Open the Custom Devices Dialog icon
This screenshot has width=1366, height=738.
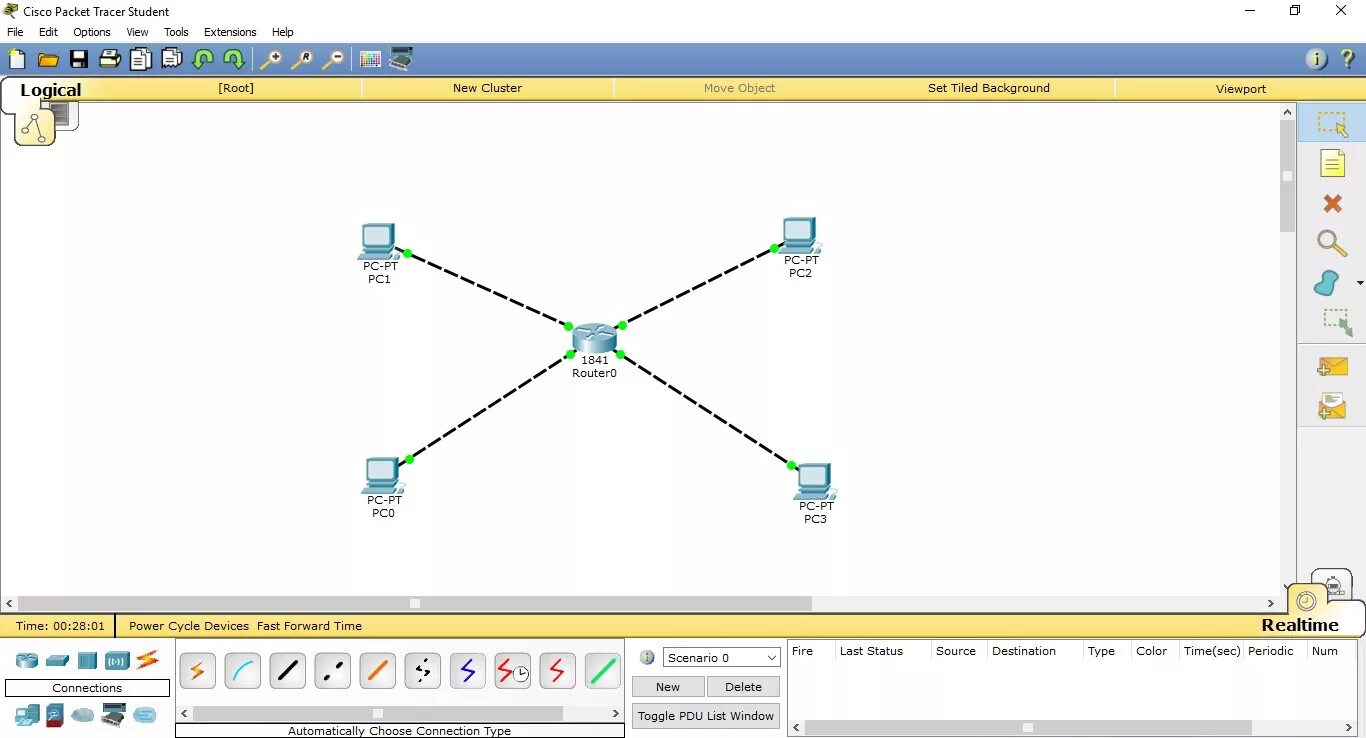click(x=401, y=59)
